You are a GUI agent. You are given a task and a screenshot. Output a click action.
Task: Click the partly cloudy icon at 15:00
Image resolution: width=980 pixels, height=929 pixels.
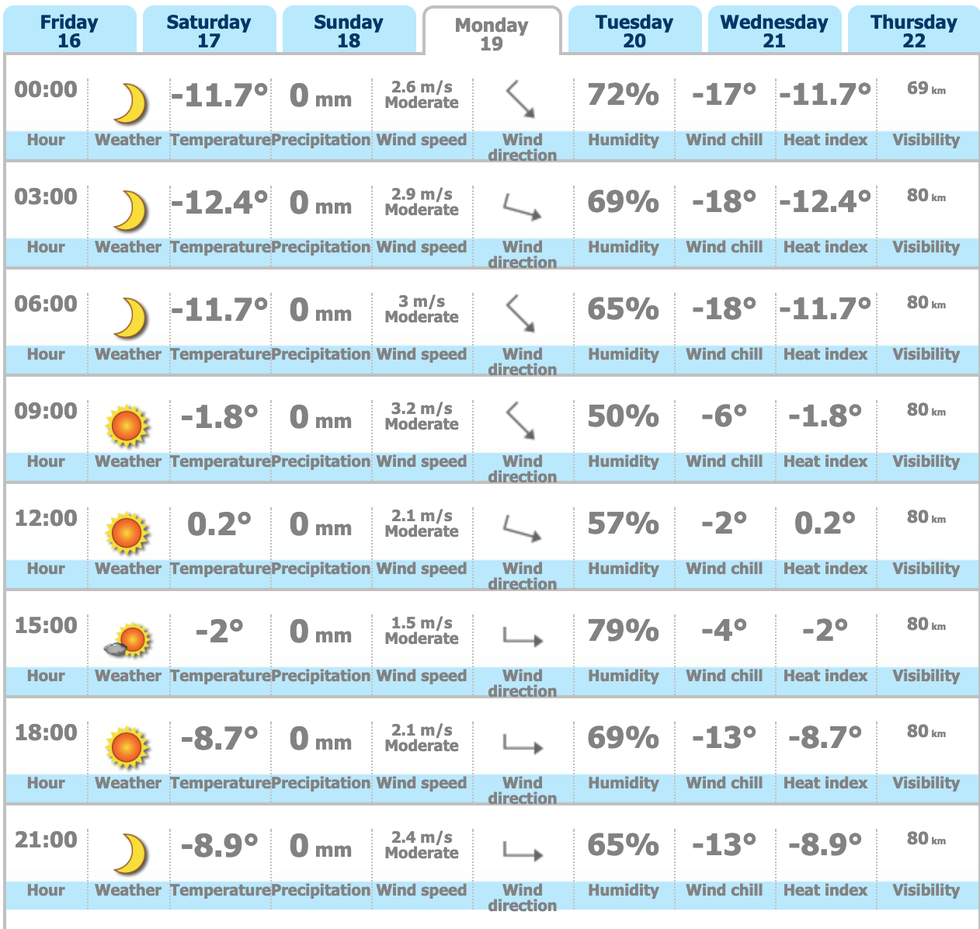pyautogui.click(x=128, y=640)
